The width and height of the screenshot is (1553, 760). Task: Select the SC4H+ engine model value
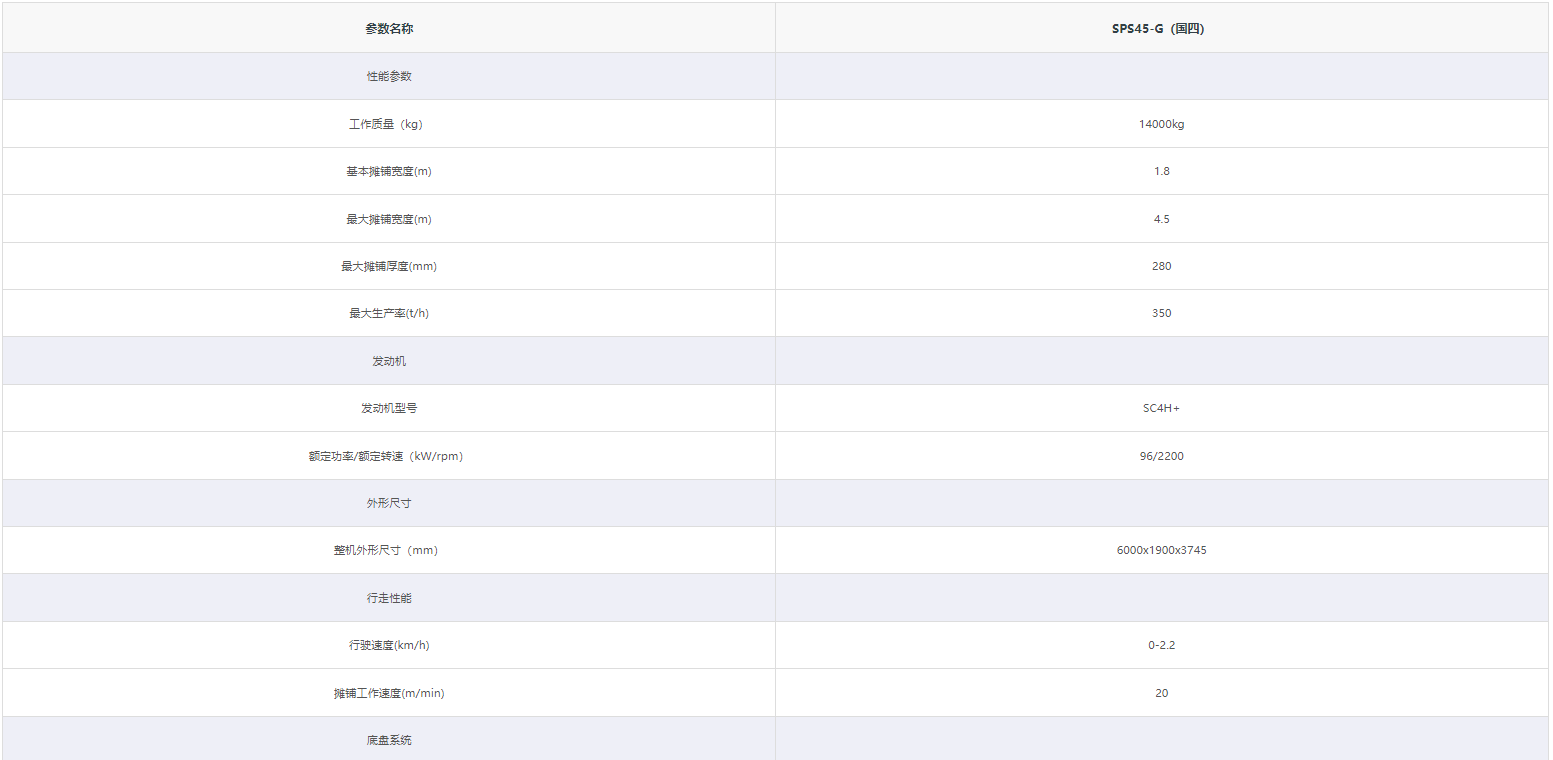pyautogui.click(x=1161, y=408)
